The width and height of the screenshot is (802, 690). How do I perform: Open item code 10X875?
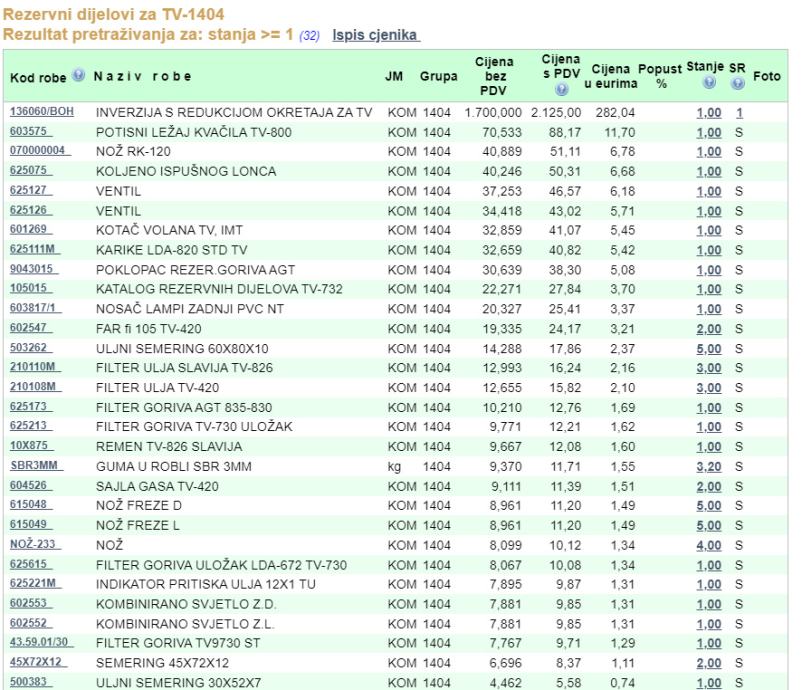tap(31, 446)
